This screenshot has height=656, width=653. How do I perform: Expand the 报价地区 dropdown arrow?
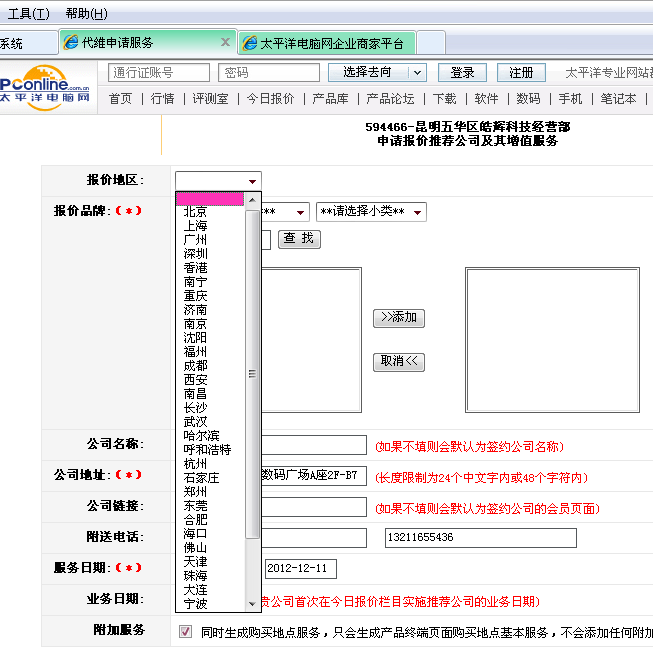pyautogui.click(x=252, y=181)
